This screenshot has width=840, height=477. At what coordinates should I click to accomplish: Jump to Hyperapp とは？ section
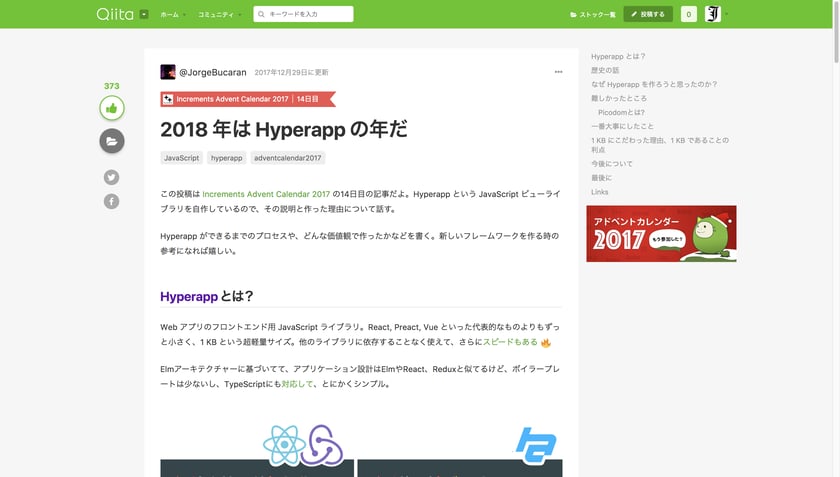click(x=618, y=56)
